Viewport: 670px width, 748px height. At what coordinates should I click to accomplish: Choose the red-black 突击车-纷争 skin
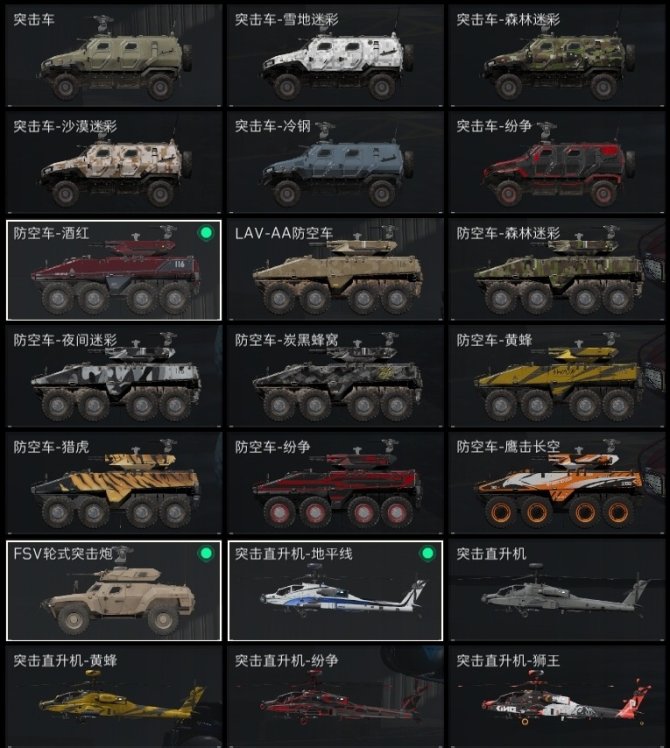click(557, 163)
